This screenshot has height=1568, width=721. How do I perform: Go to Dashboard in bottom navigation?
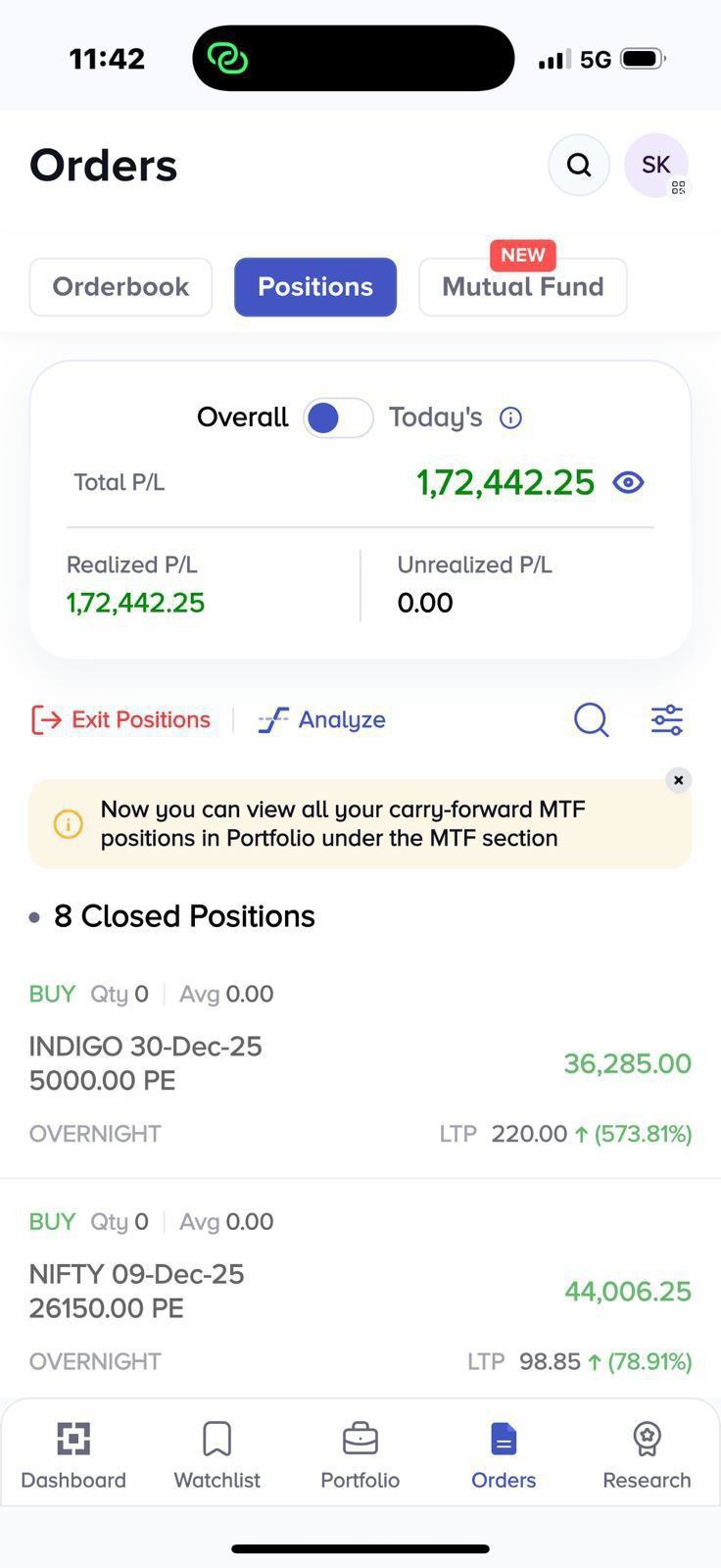click(x=73, y=1455)
